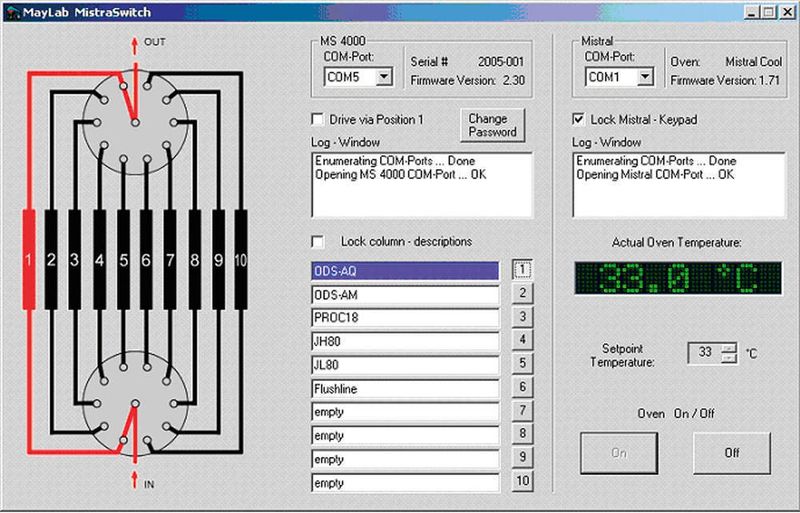Switch to column position 8 button
The width and height of the screenshot is (800, 513).
[x=522, y=433]
